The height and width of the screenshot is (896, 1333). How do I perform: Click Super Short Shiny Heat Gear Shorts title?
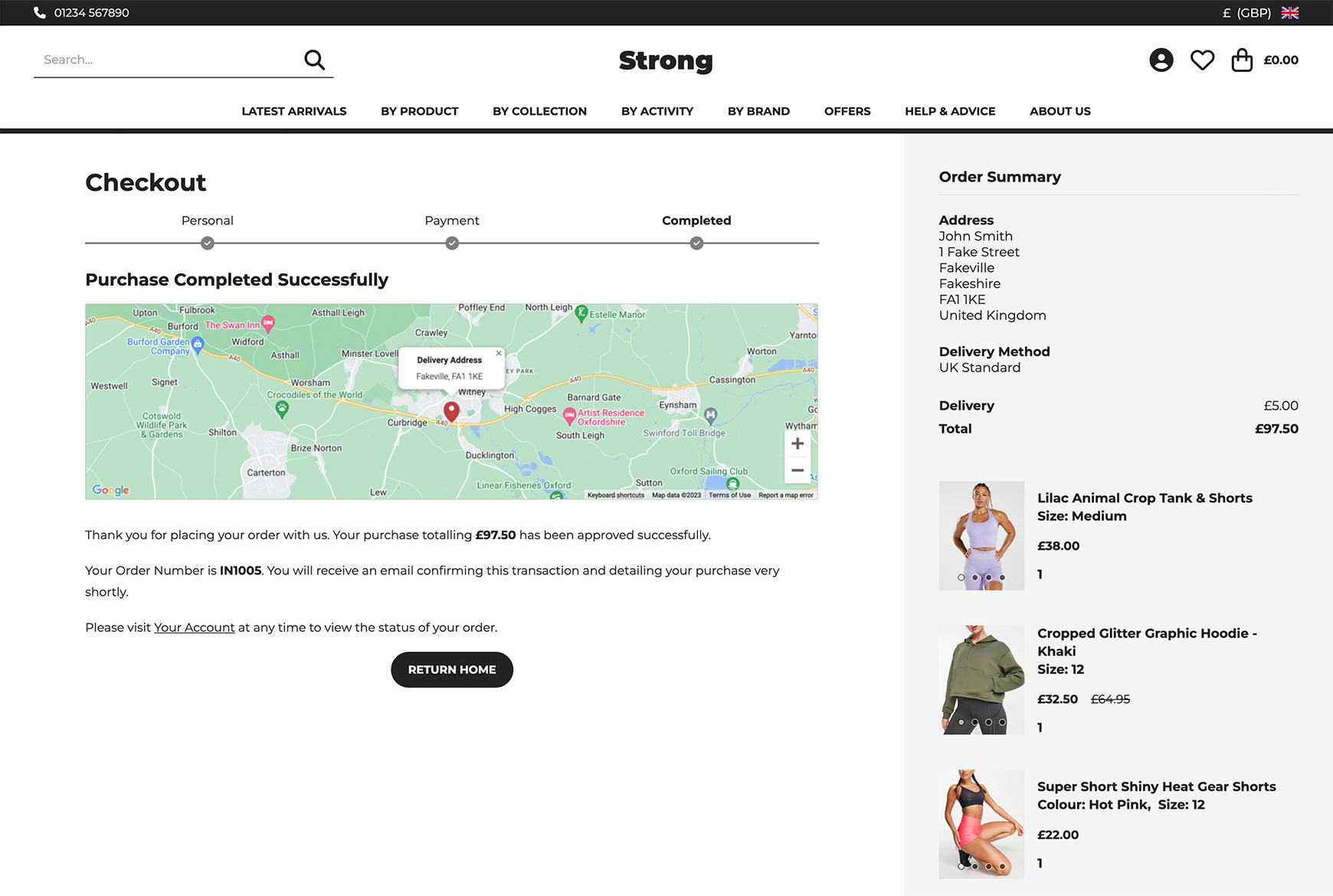click(x=1157, y=786)
